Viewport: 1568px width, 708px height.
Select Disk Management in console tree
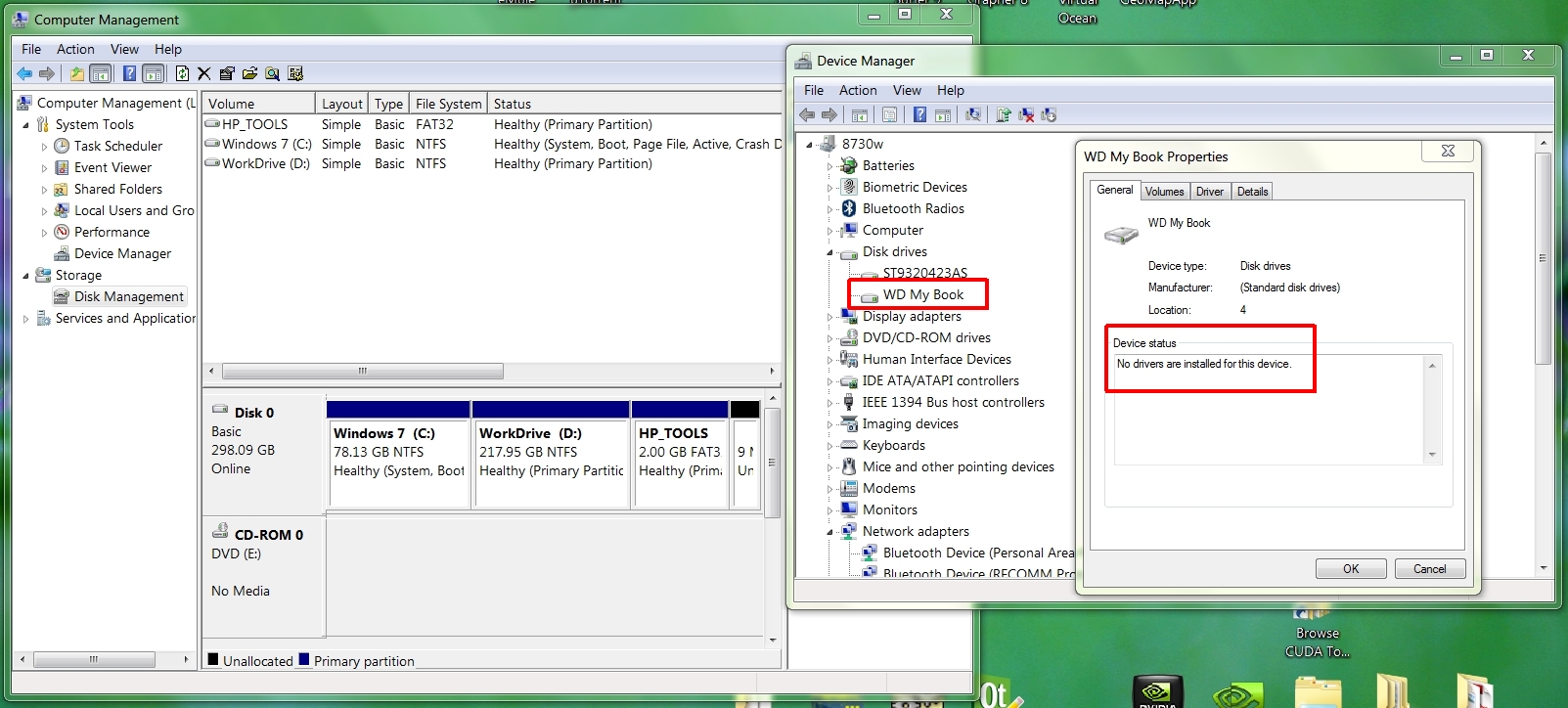(x=119, y=296)
